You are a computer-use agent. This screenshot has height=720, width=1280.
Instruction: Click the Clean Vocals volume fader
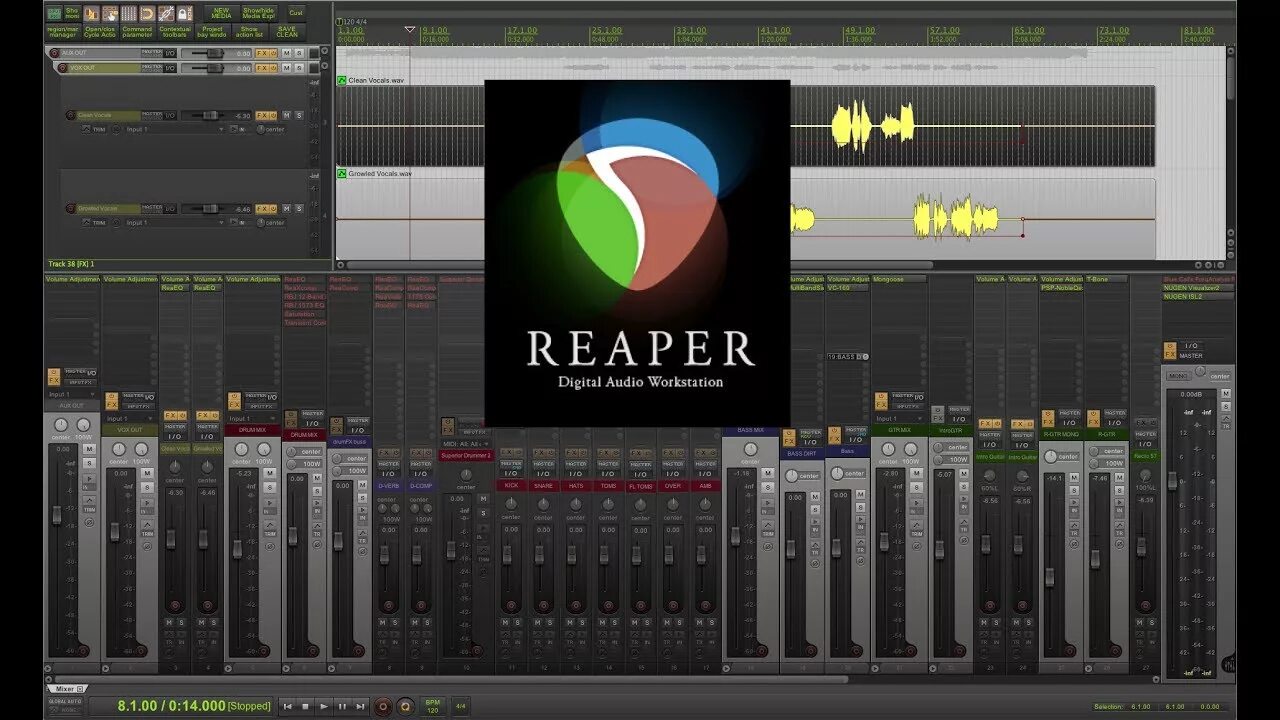coord(210,115)
